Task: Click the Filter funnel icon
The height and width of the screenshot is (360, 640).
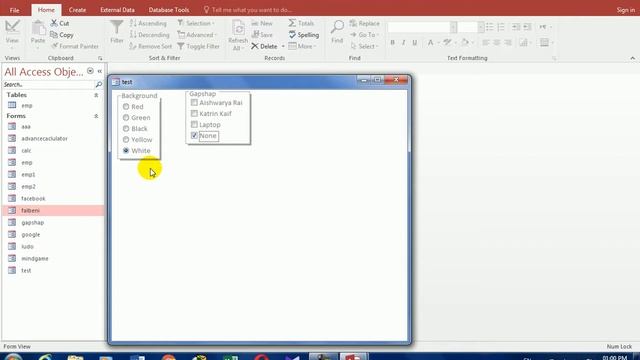Action: (117, 27)
